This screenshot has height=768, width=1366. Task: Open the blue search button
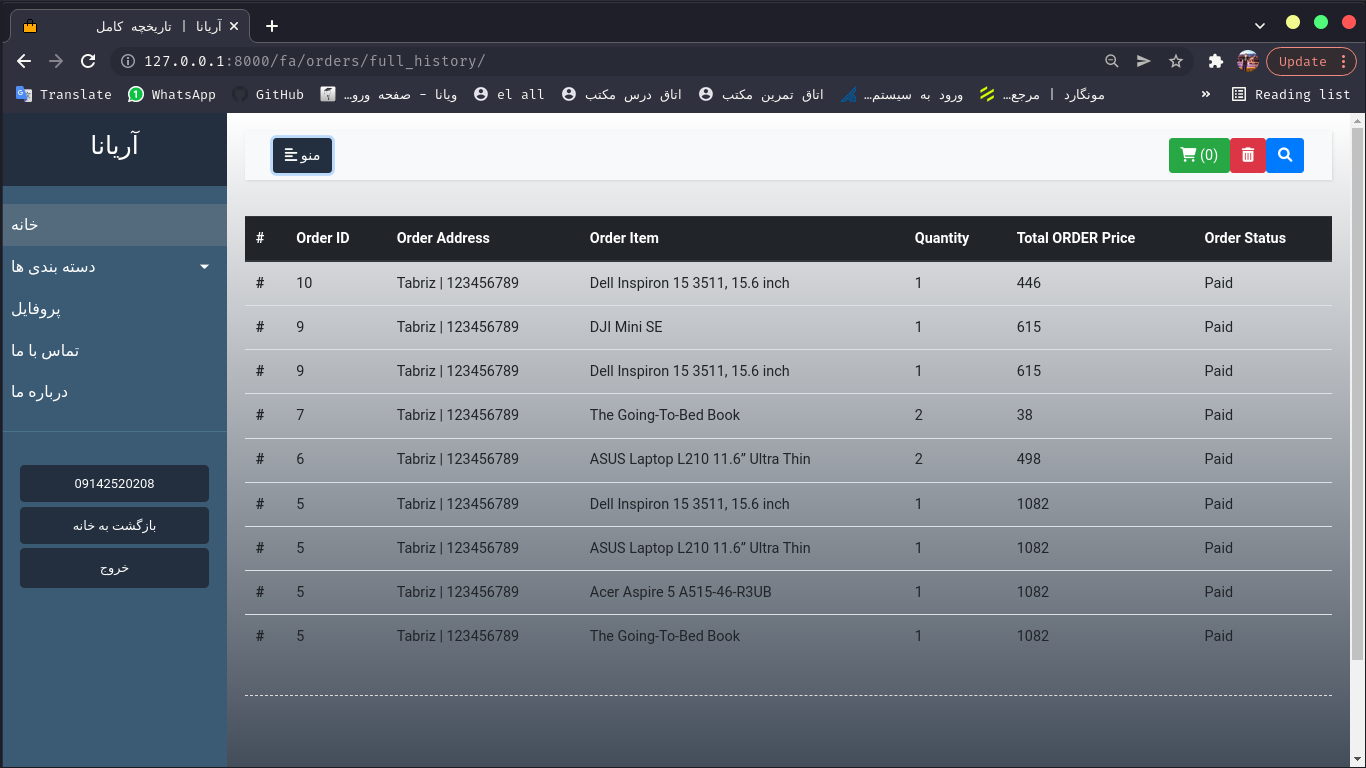(1285, 155)
